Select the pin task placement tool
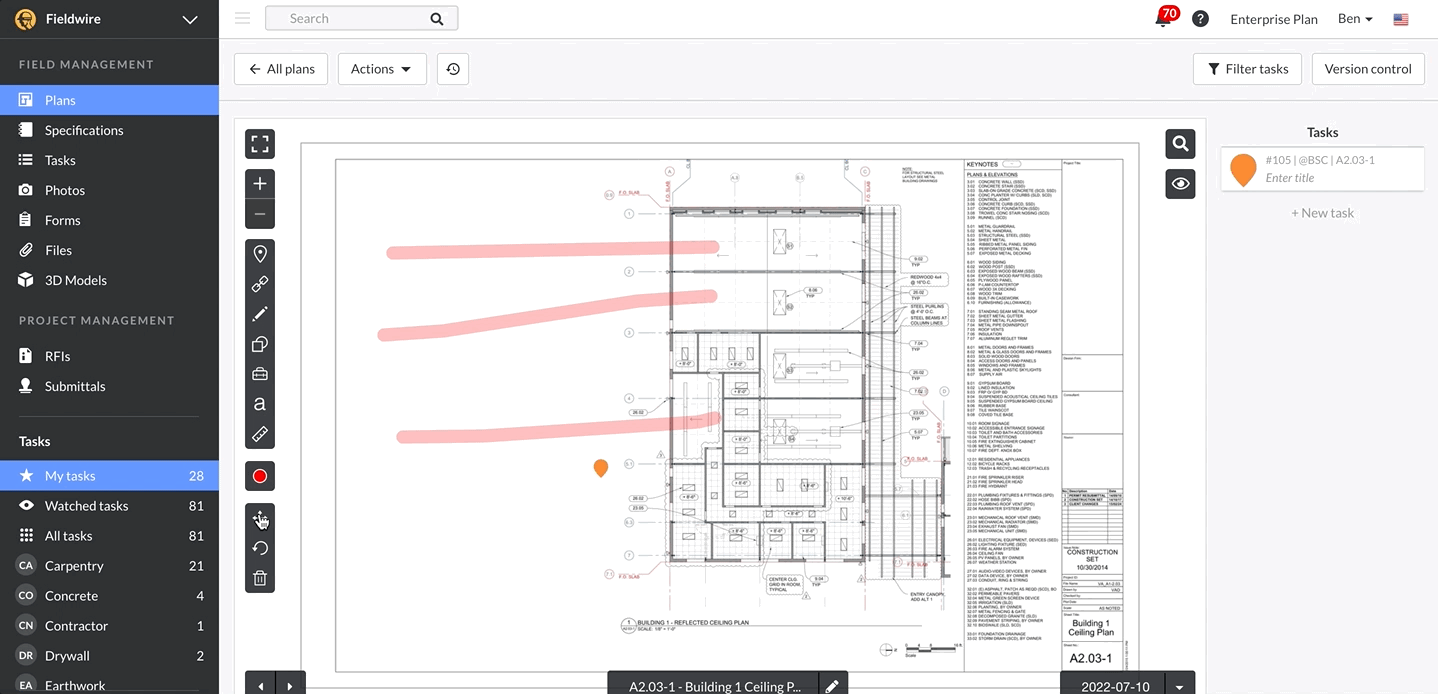 pyautogui.click(x=260, y=254)
